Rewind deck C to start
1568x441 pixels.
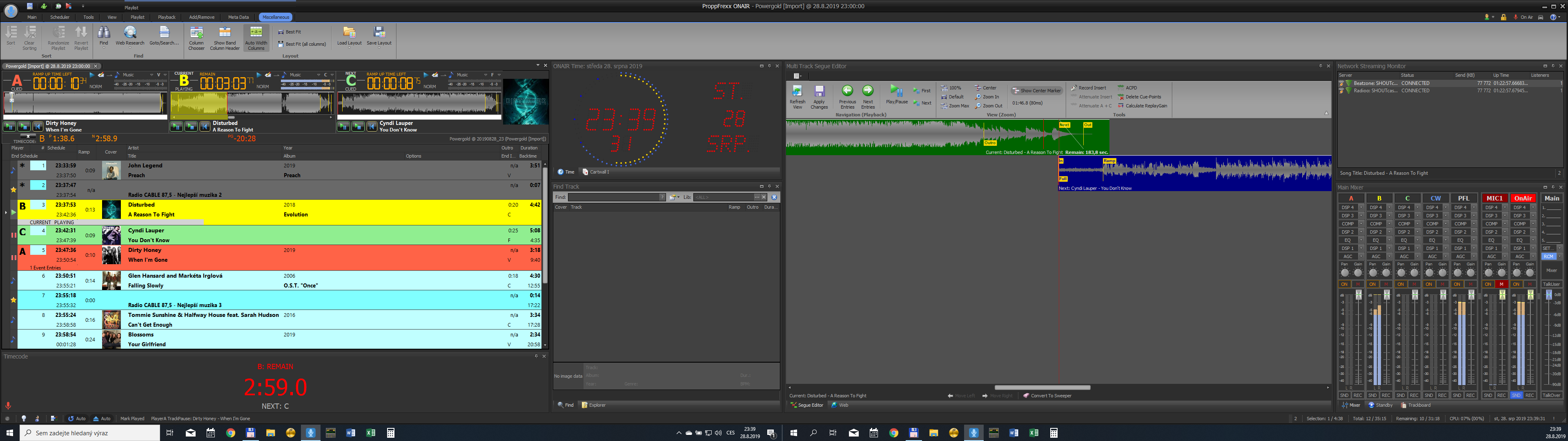(372, 126)
